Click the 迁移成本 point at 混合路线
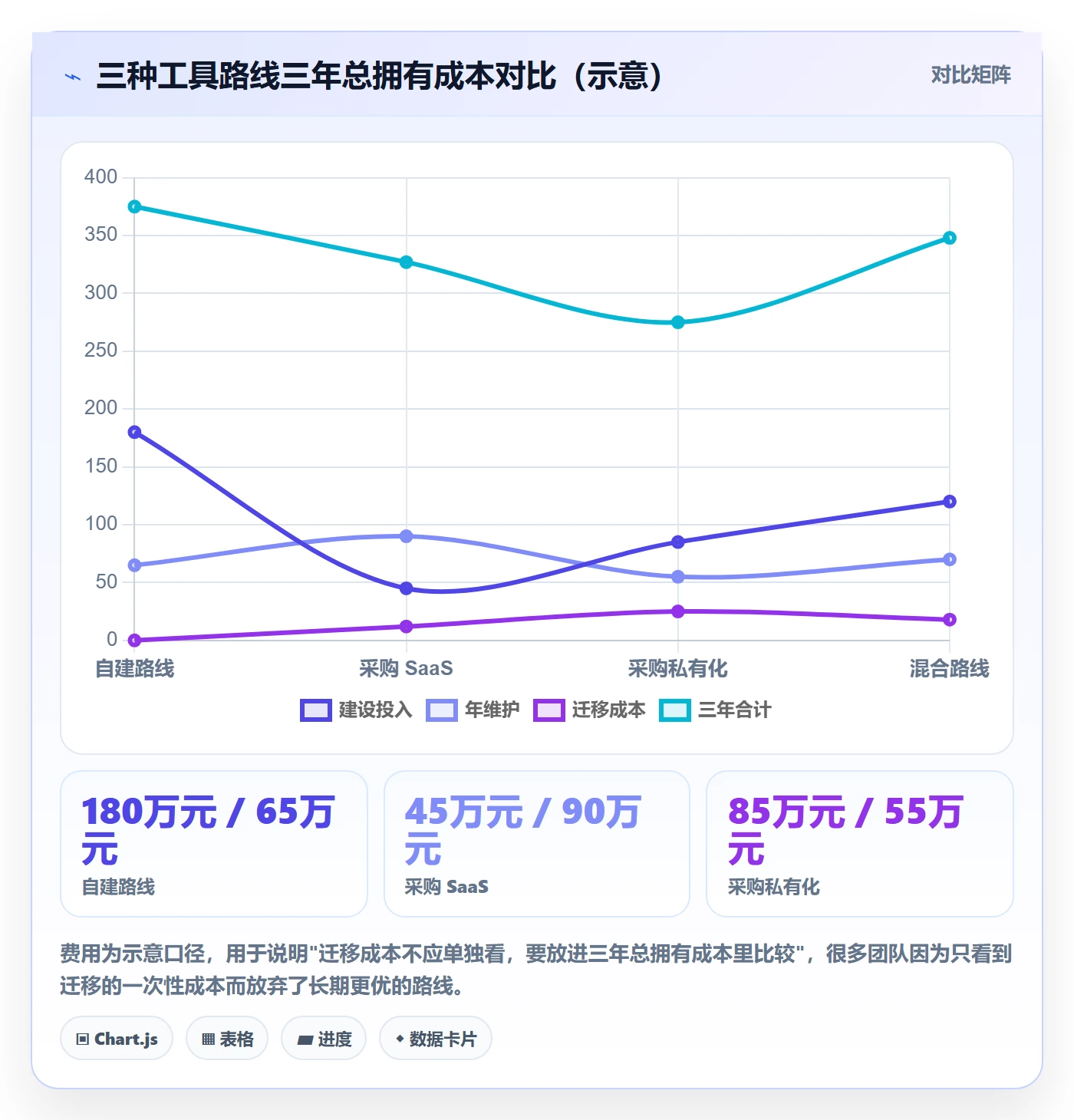Viewport: 1074px width, 1120px height. tap(950, 620)
